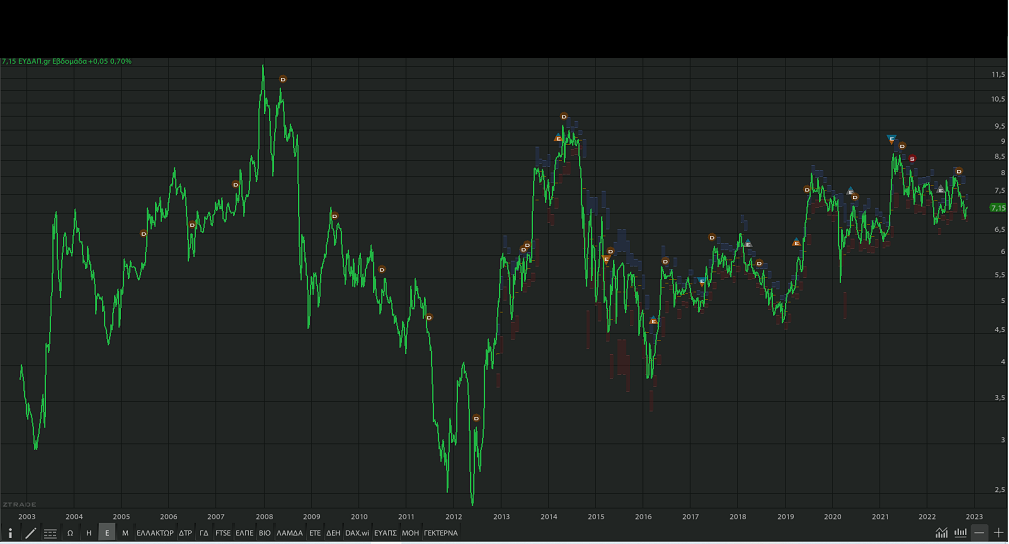
Task: Click the 2008 label on time axis
Action: coord(264,516)
